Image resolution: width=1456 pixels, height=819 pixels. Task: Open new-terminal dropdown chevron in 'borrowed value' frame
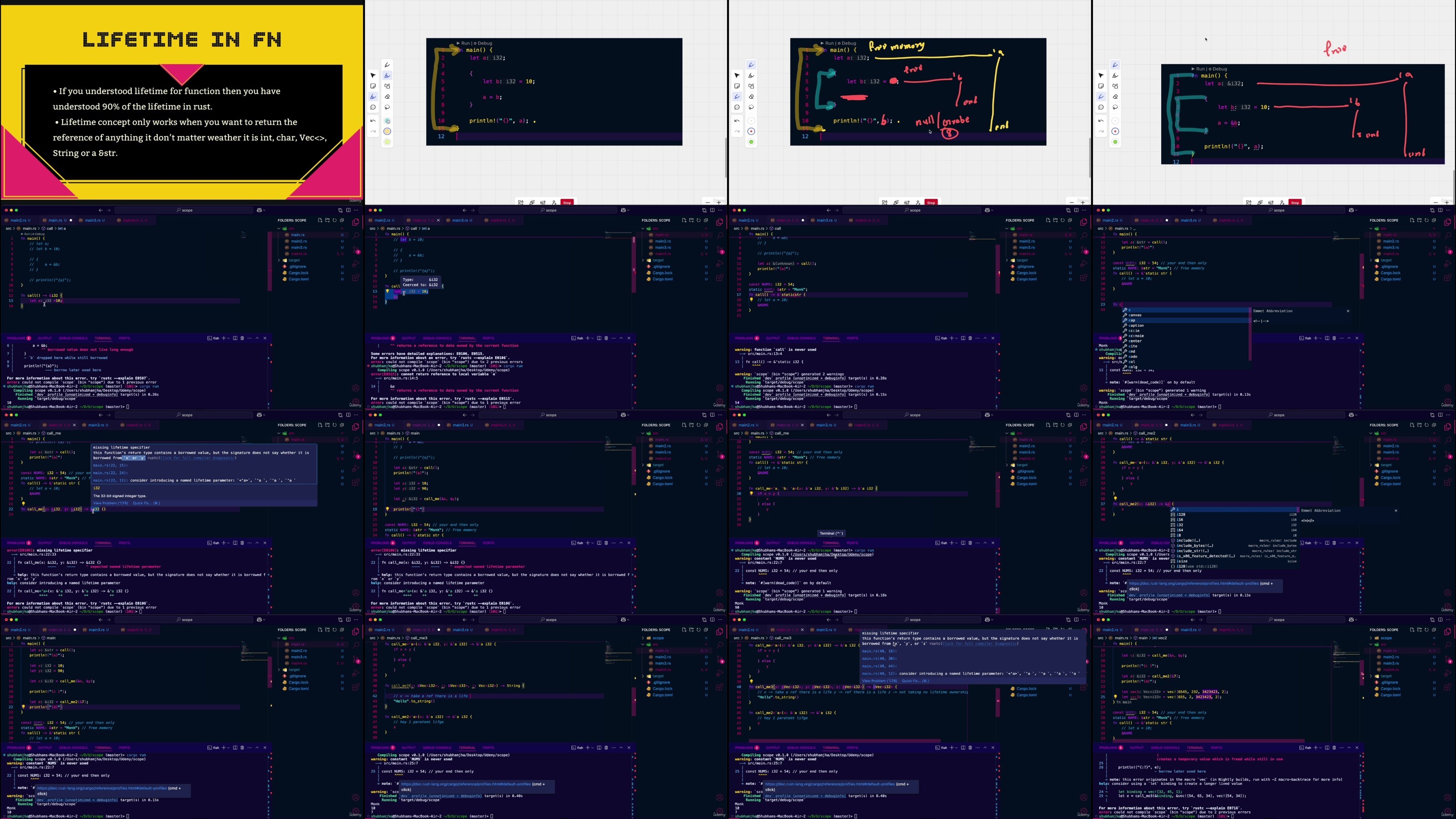pyautogui.click(x=228, y=338)
